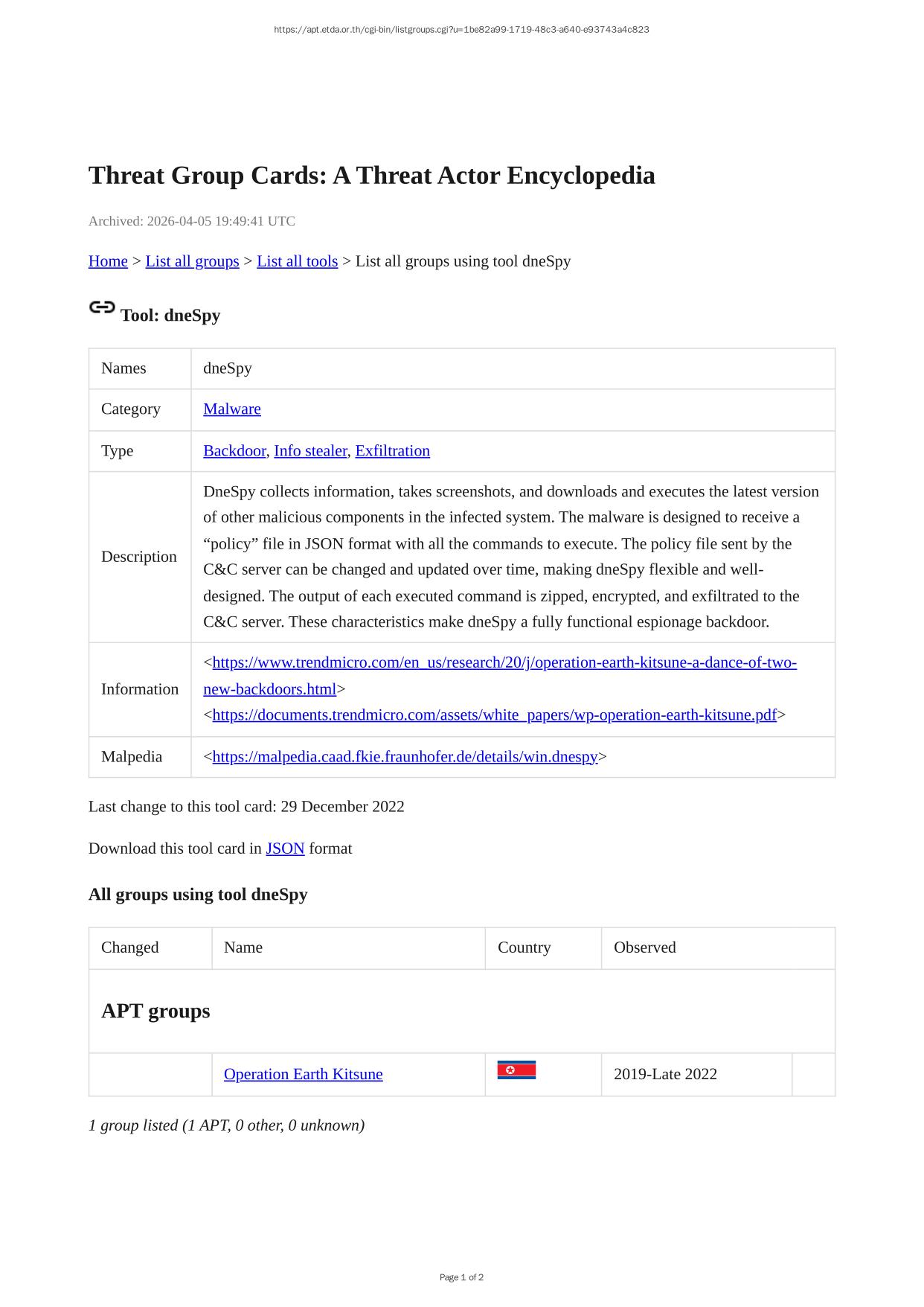Click the Country column header
The height and width of the screenshot is (1307, 924).
point(524,948)
